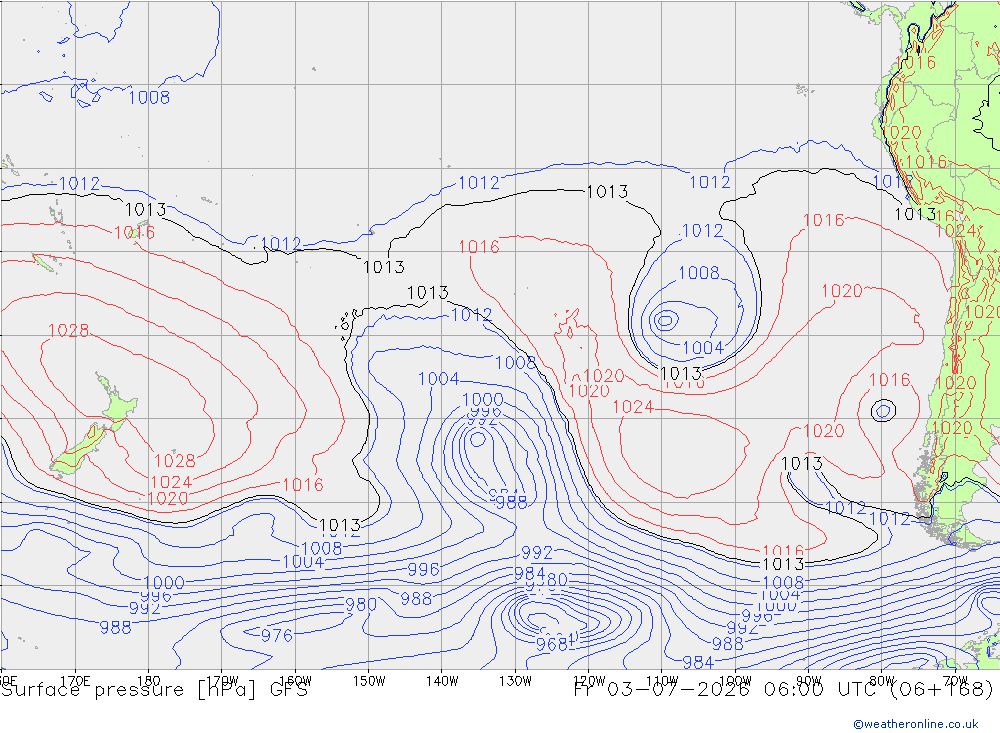This screenshot has height=733, width=1000.
Task: Click the red 1016 label off Chile
Action: (889, 380)
